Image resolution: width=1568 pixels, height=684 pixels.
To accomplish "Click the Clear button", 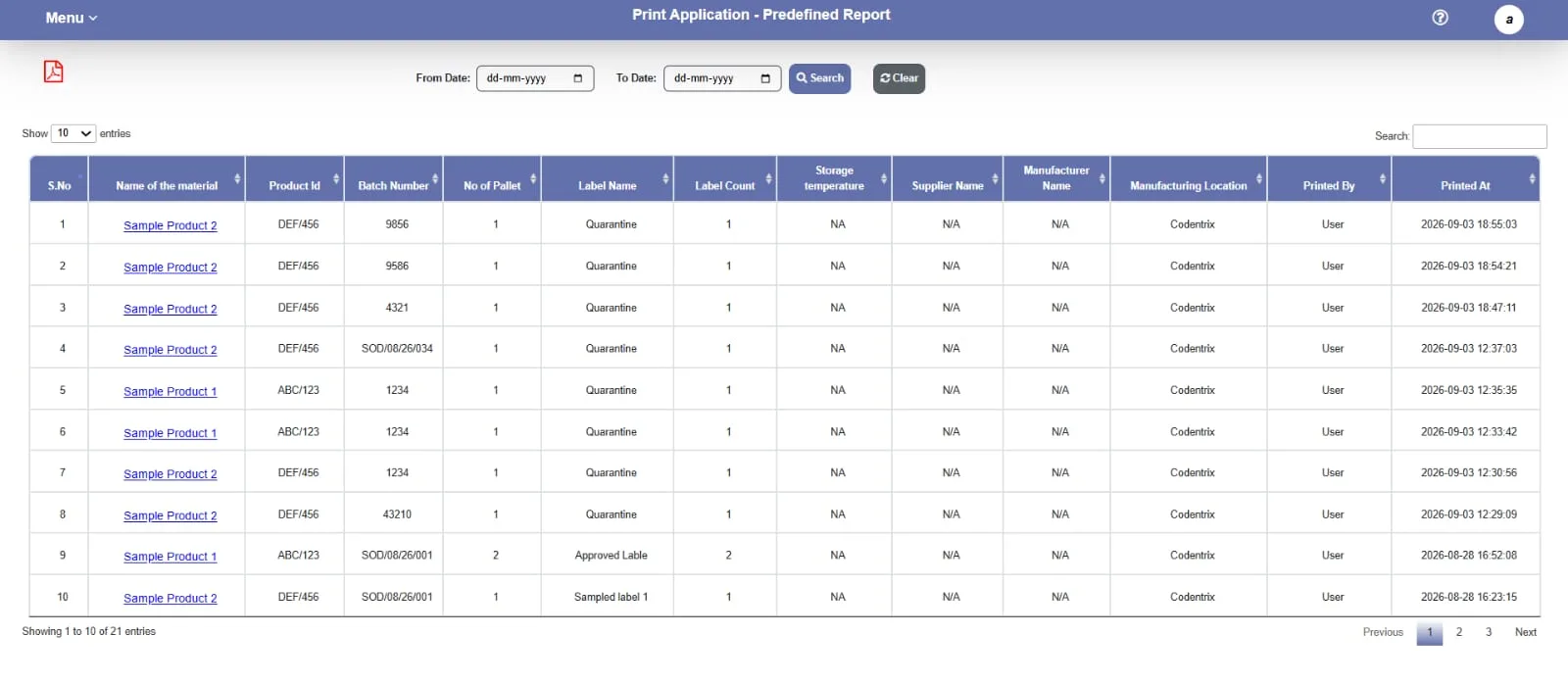I will click(x=899, y=78).
